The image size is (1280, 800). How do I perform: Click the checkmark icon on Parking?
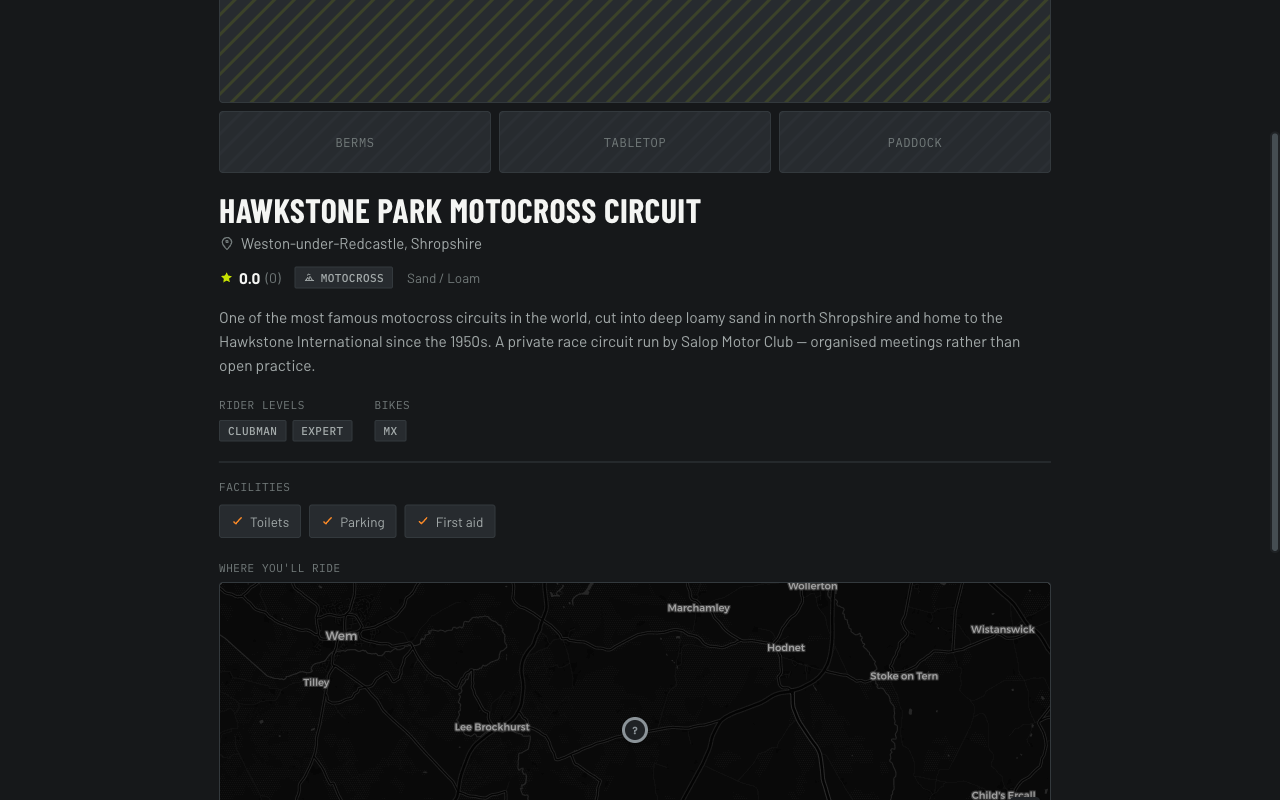pyautogui.click(x=327, y=521)
